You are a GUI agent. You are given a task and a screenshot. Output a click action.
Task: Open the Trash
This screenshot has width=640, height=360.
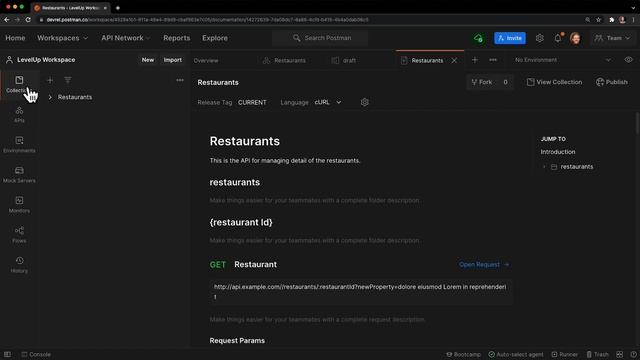click(x=598, y=354)
